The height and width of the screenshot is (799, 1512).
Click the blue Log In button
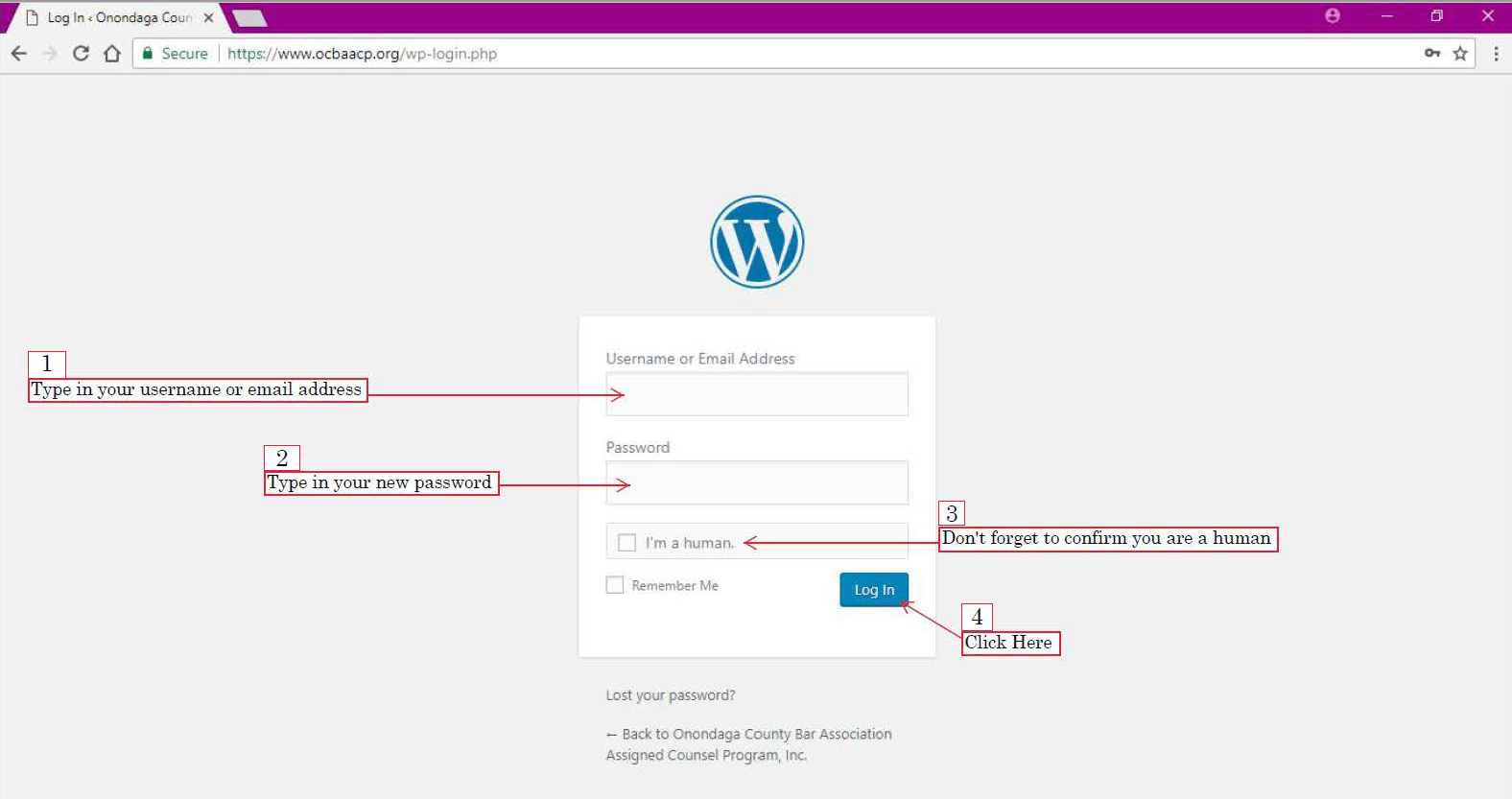click(x=874, y=590)
